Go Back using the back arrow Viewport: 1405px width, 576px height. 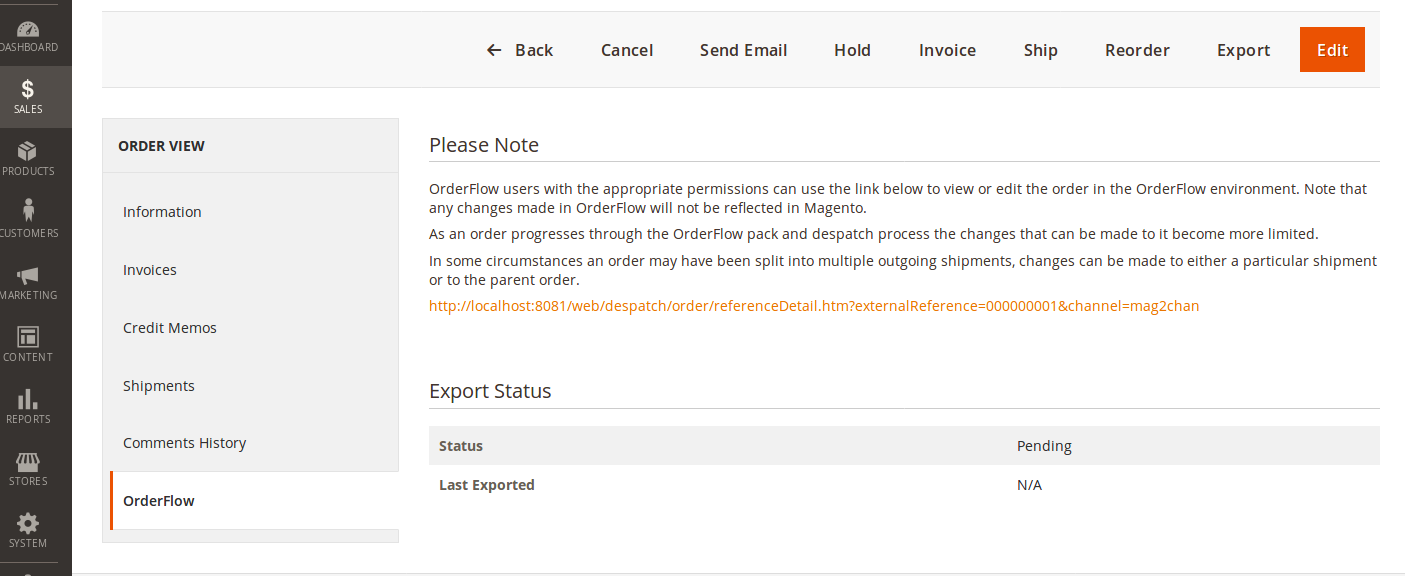click(x=520, y=49)
